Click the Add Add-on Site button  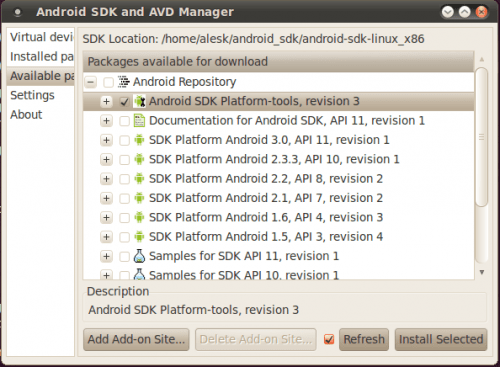coord(136,339)
